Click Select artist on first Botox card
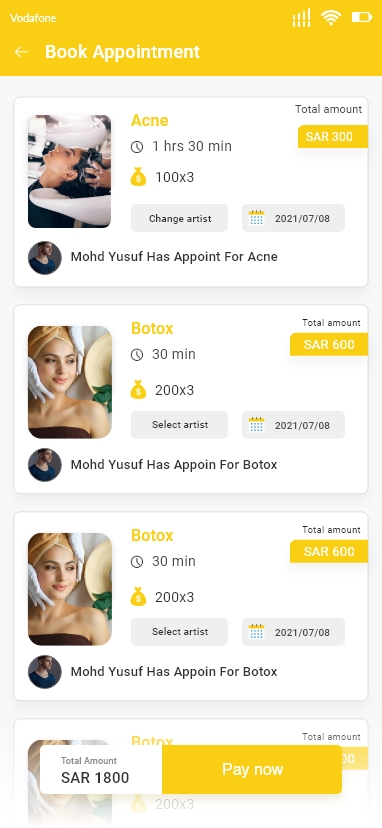This screenshot has width=382, height=828. point(180,425)
